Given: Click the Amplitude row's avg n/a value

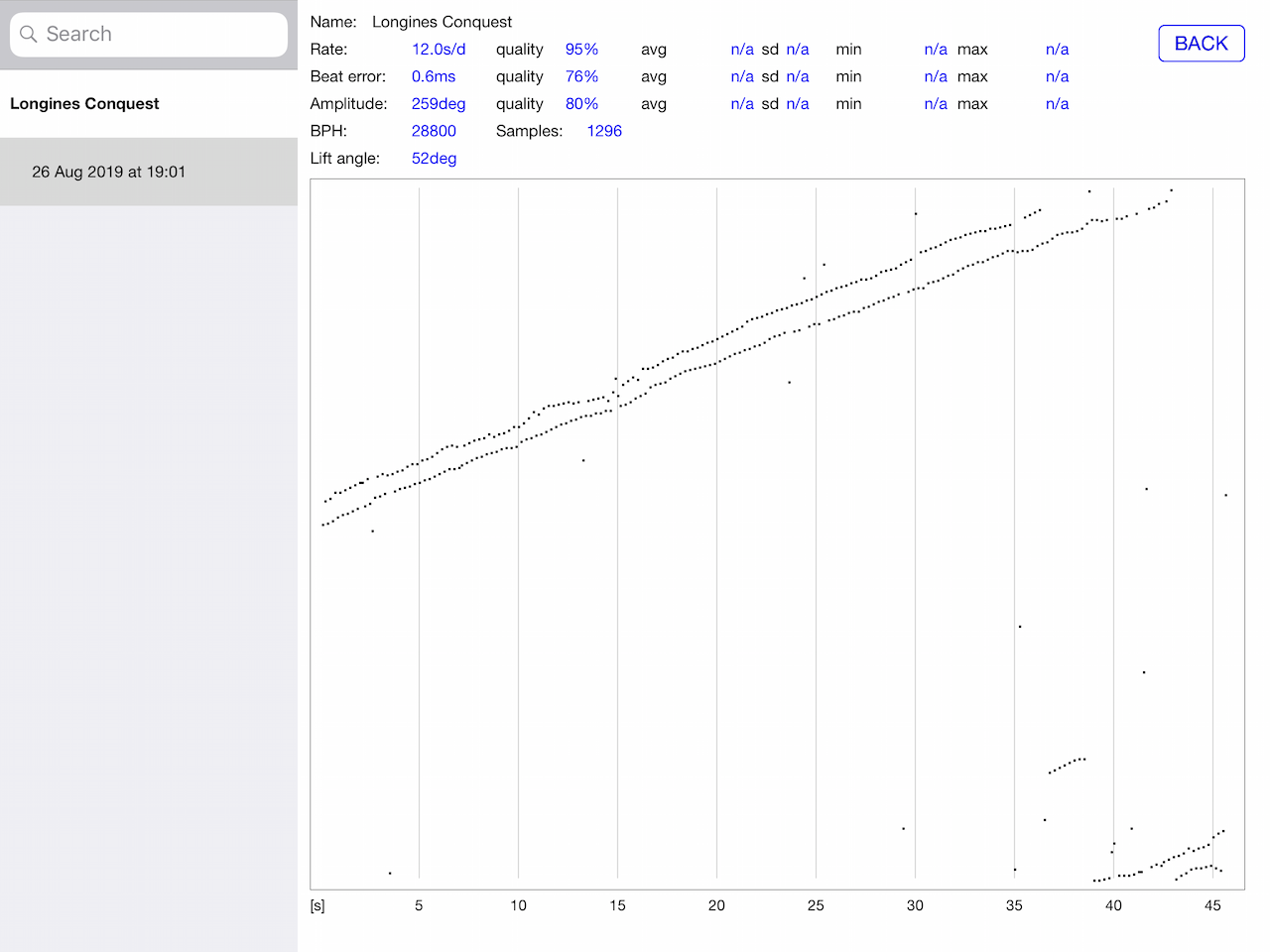Looking at the screenshot, I should pos(742,104).
